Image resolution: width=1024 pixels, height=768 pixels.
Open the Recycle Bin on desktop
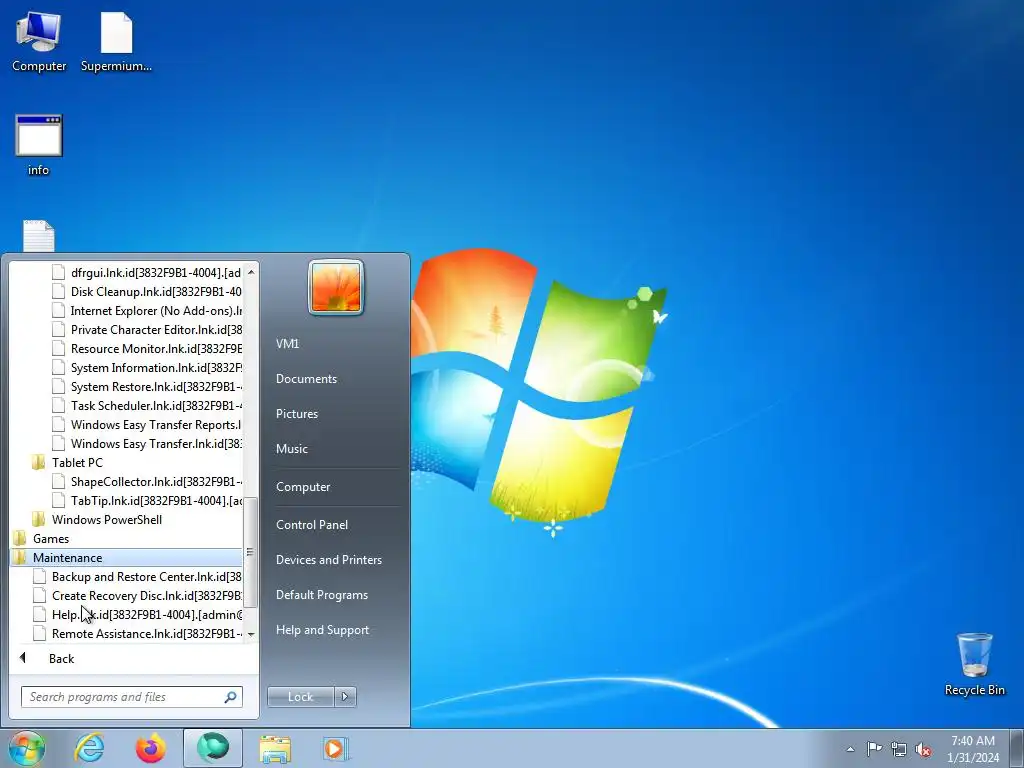(974, 664)
